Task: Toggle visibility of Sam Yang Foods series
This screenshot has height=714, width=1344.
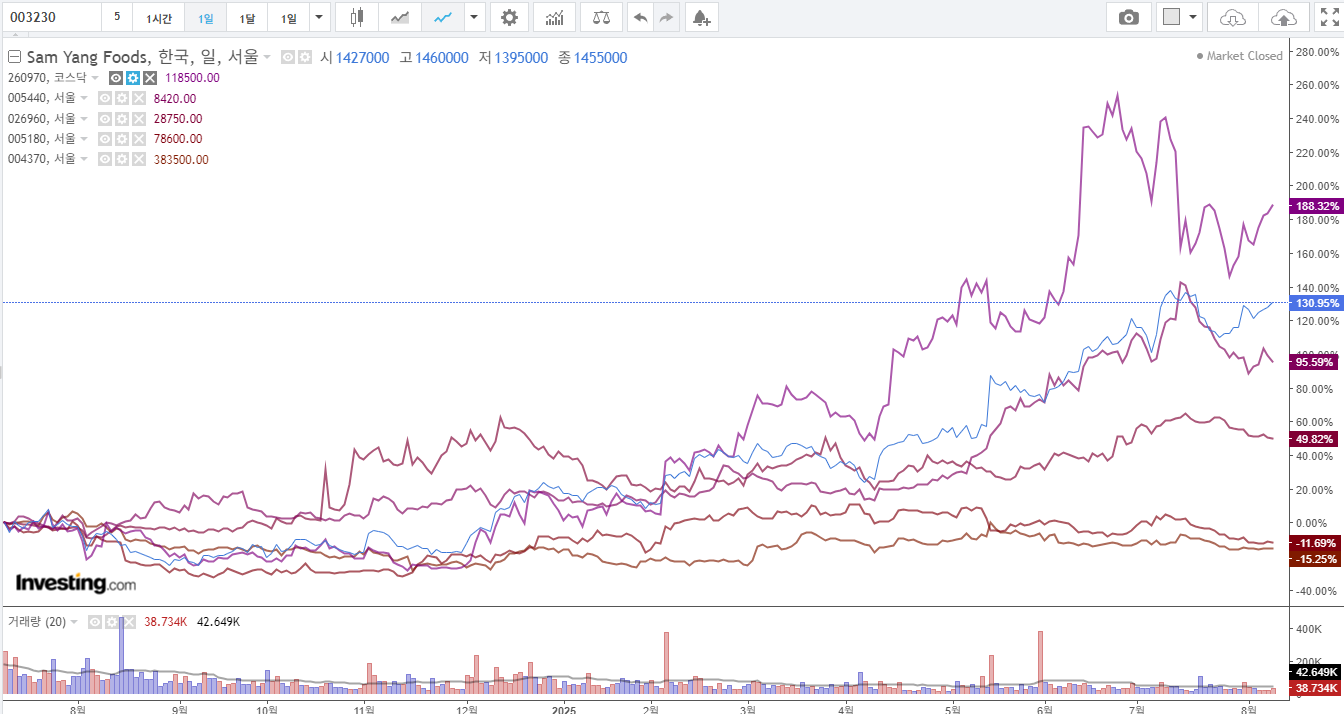Action: pos(288,57)
